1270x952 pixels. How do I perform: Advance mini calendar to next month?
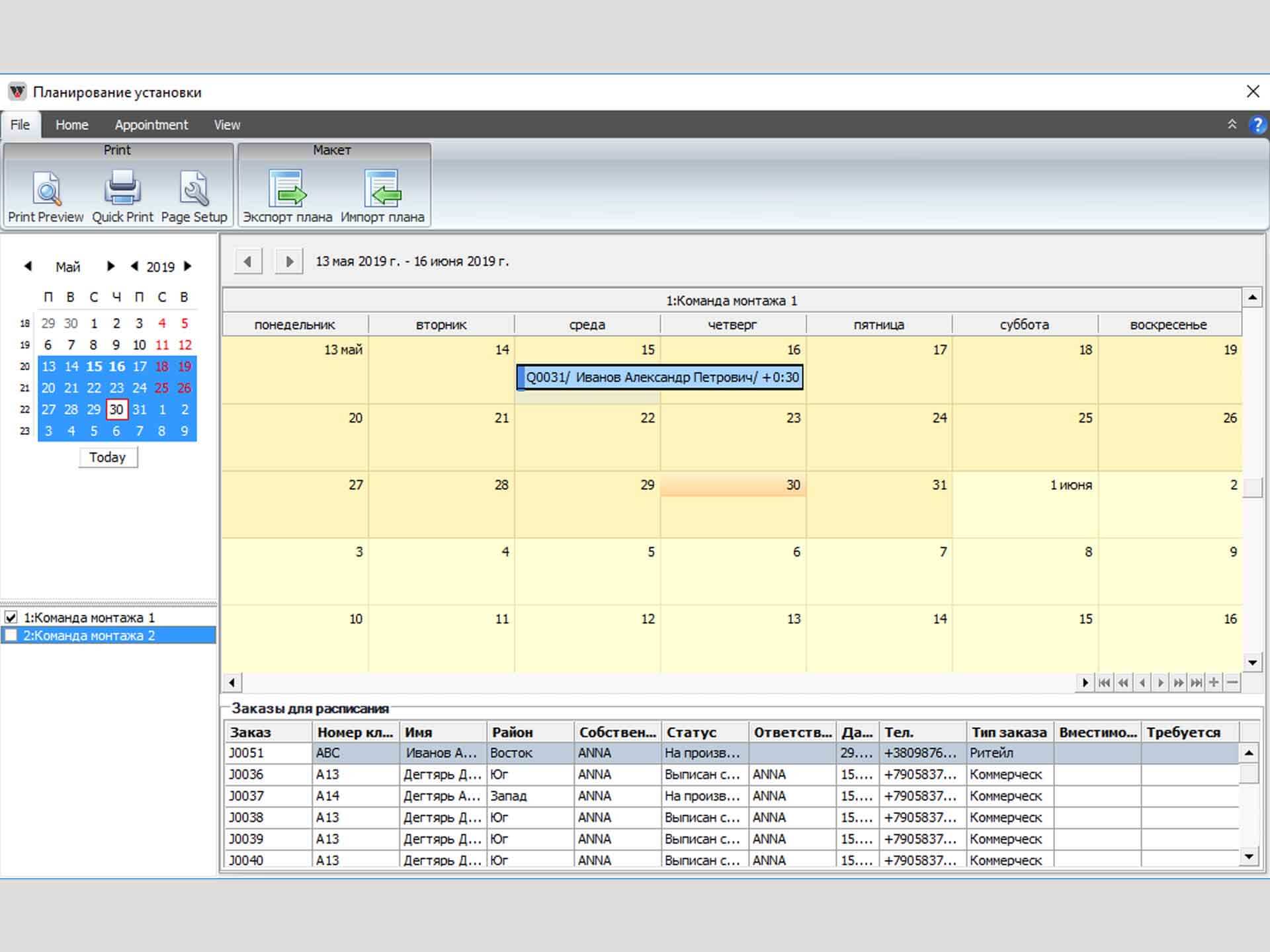[x=110, y=266]
